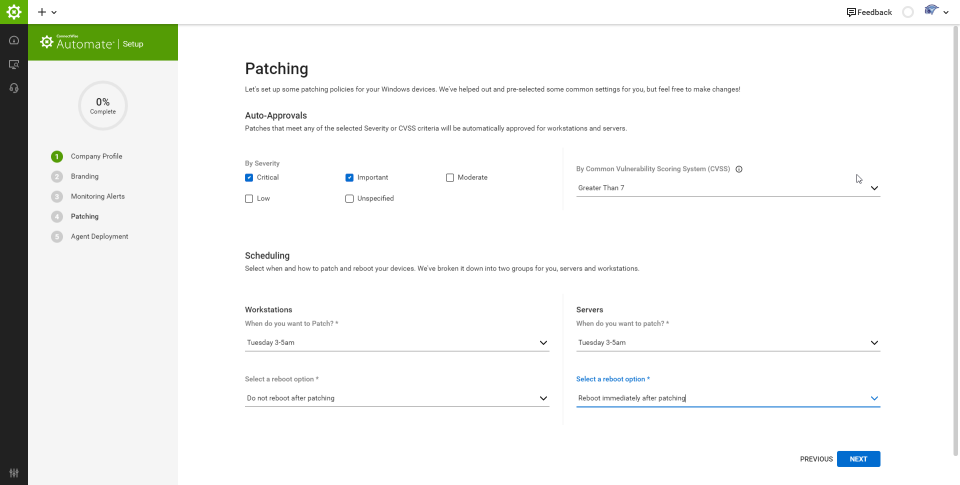Click the NEXT button

coord(858,459)
